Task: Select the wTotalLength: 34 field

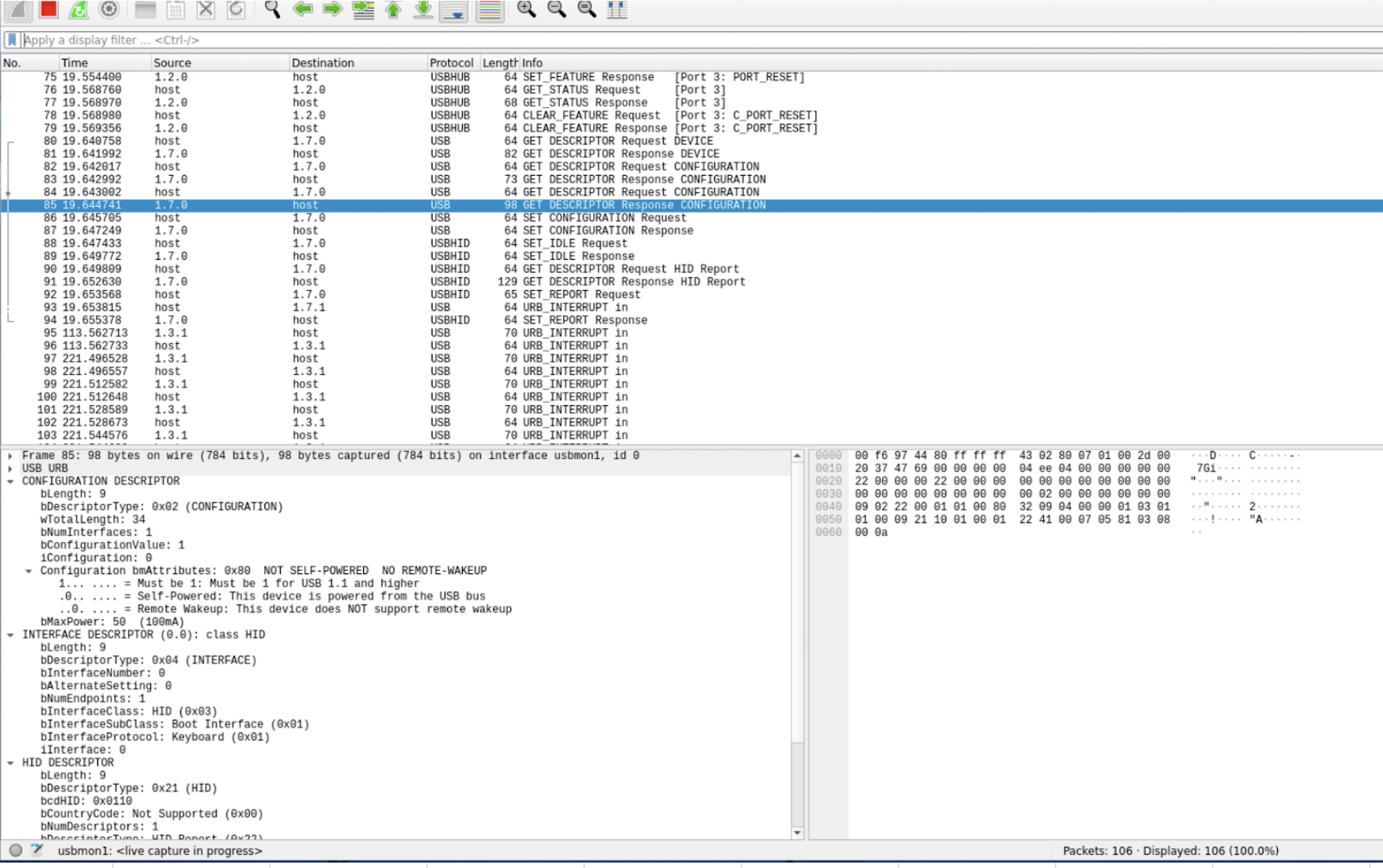Action: tap(93, 520)
